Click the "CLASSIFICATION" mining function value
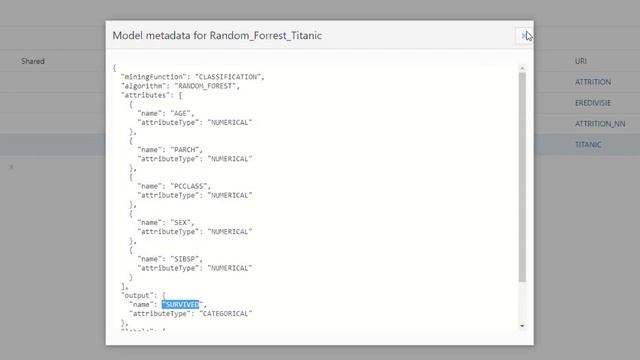640x360 pixels. coord(229,77)
